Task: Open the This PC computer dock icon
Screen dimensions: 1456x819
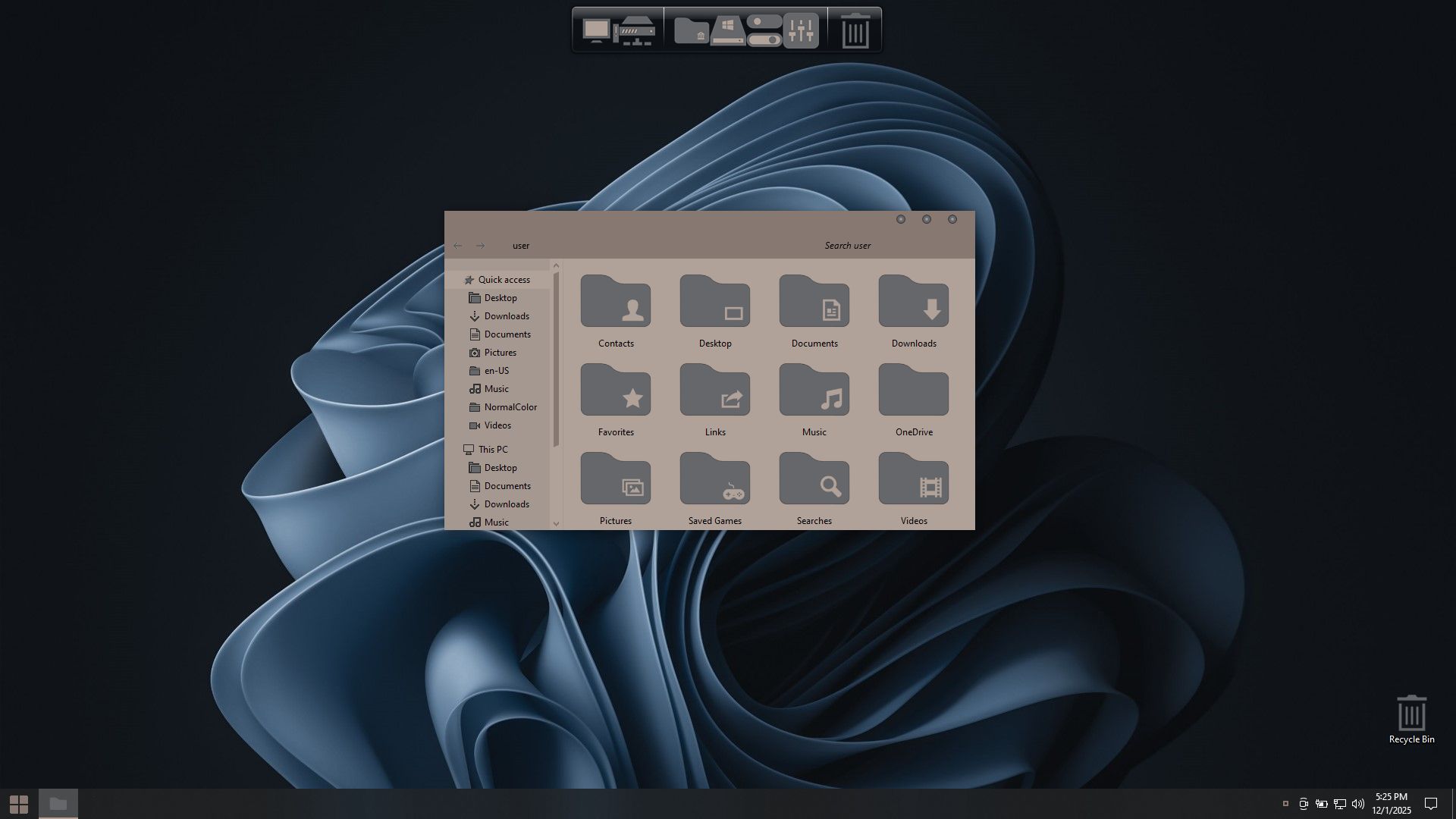Action: [x=596, y=30]
